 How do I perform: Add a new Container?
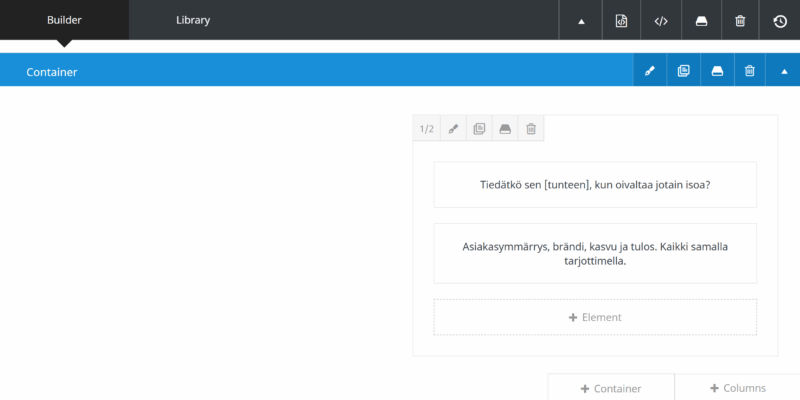tap(611, 388)
